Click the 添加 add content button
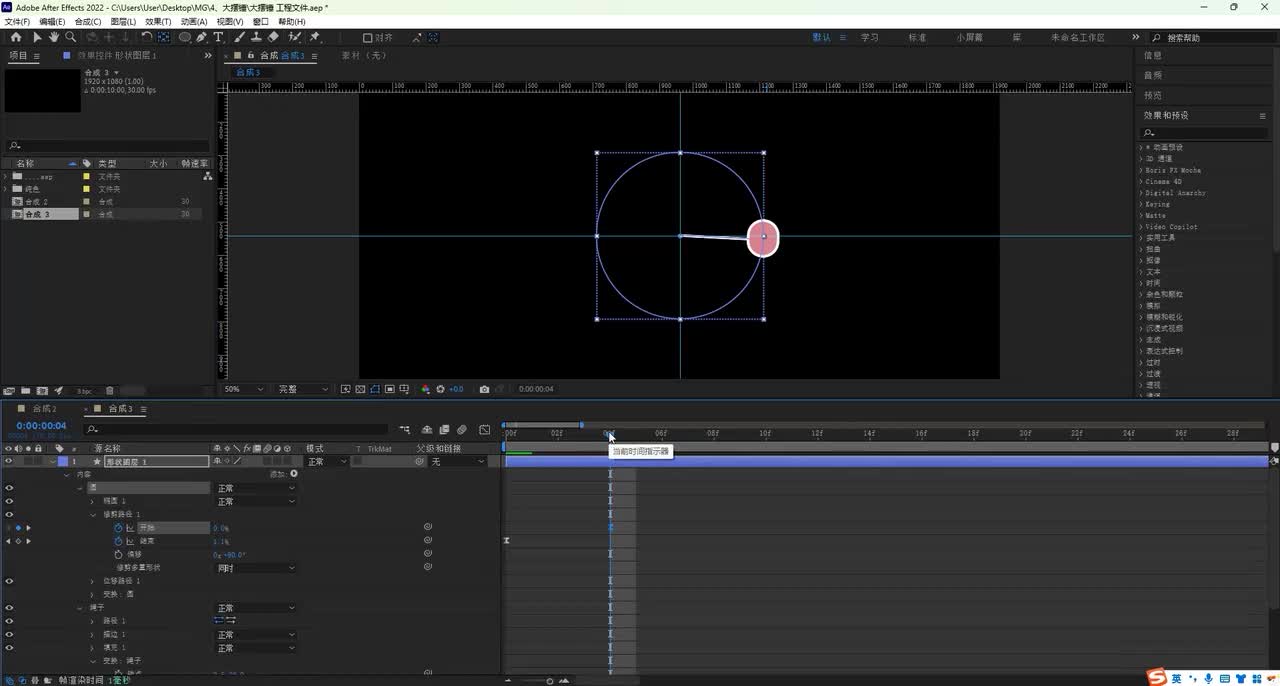 point(293,474)
